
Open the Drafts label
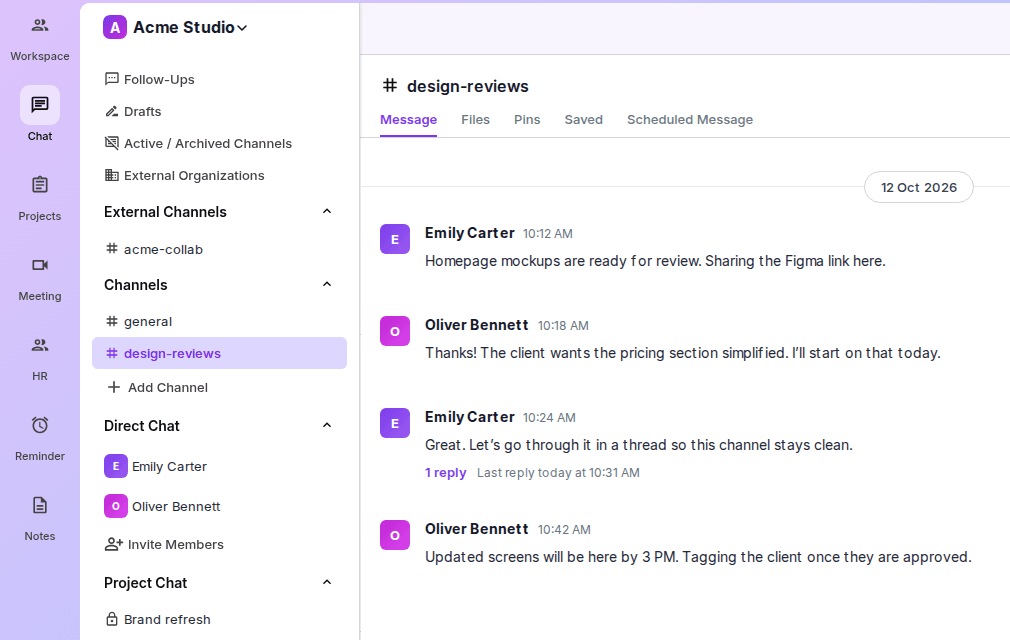[142, 111]
